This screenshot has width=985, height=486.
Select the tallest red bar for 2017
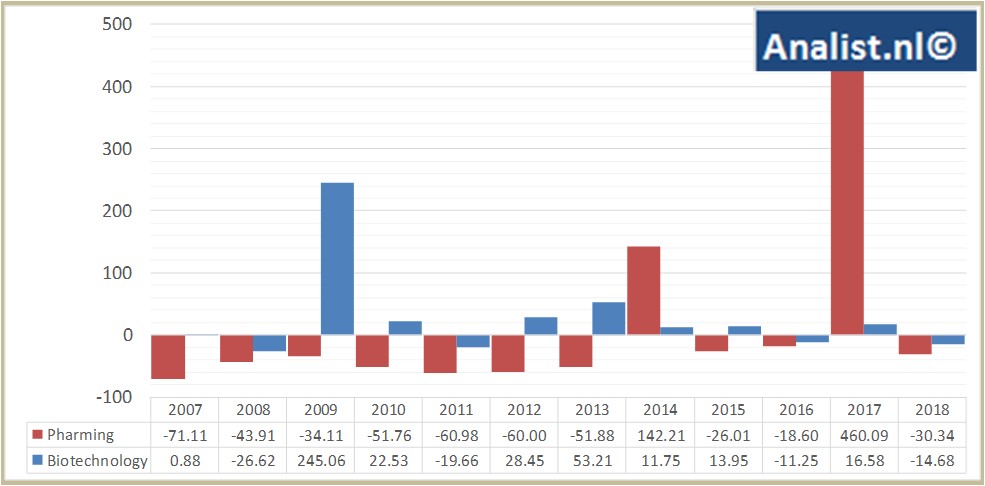click(x=847, y=200)
